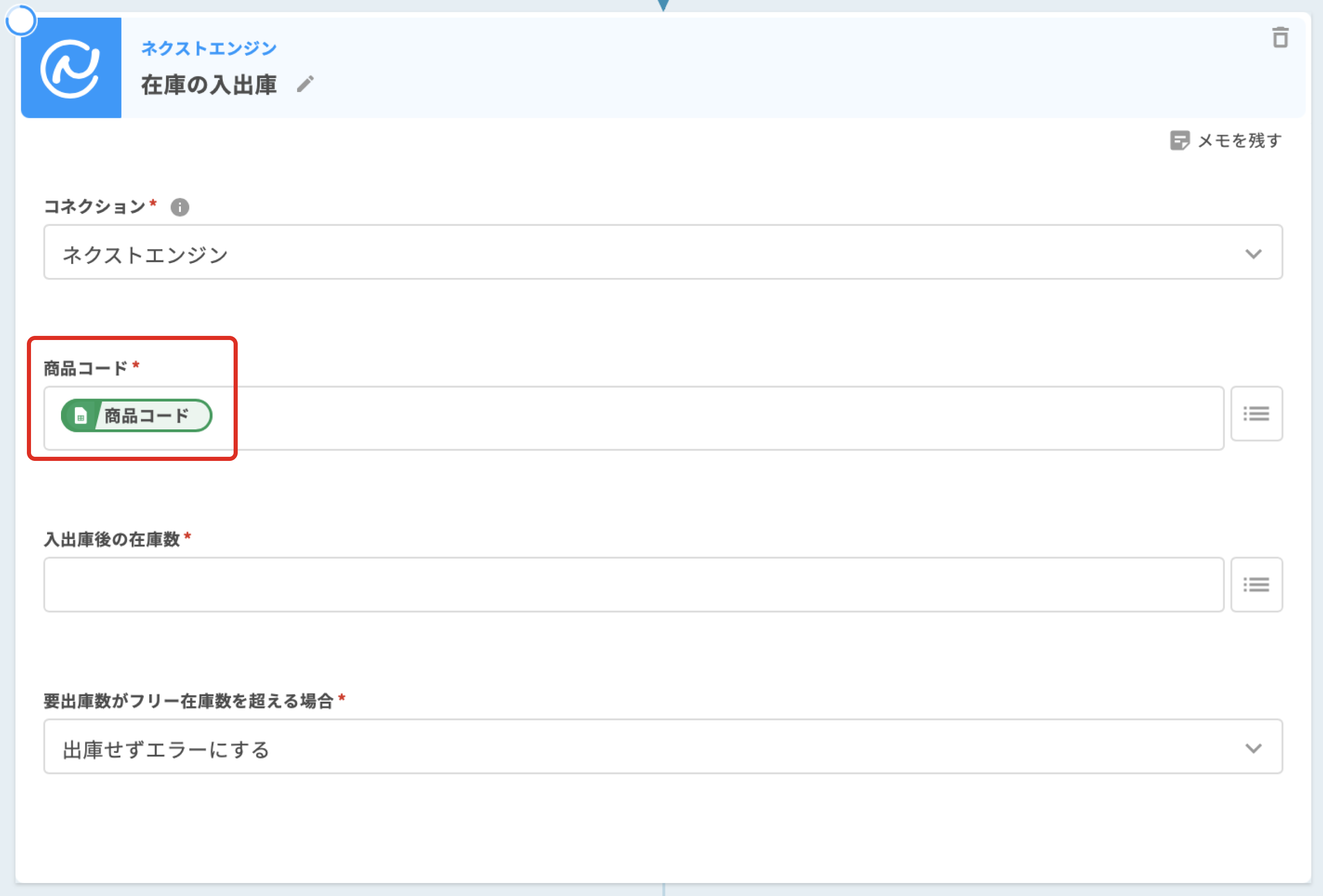Click spreadsheet icon in 商品コード pill
This screenshot has width=1323, height=896.
[x=81, y=416]
